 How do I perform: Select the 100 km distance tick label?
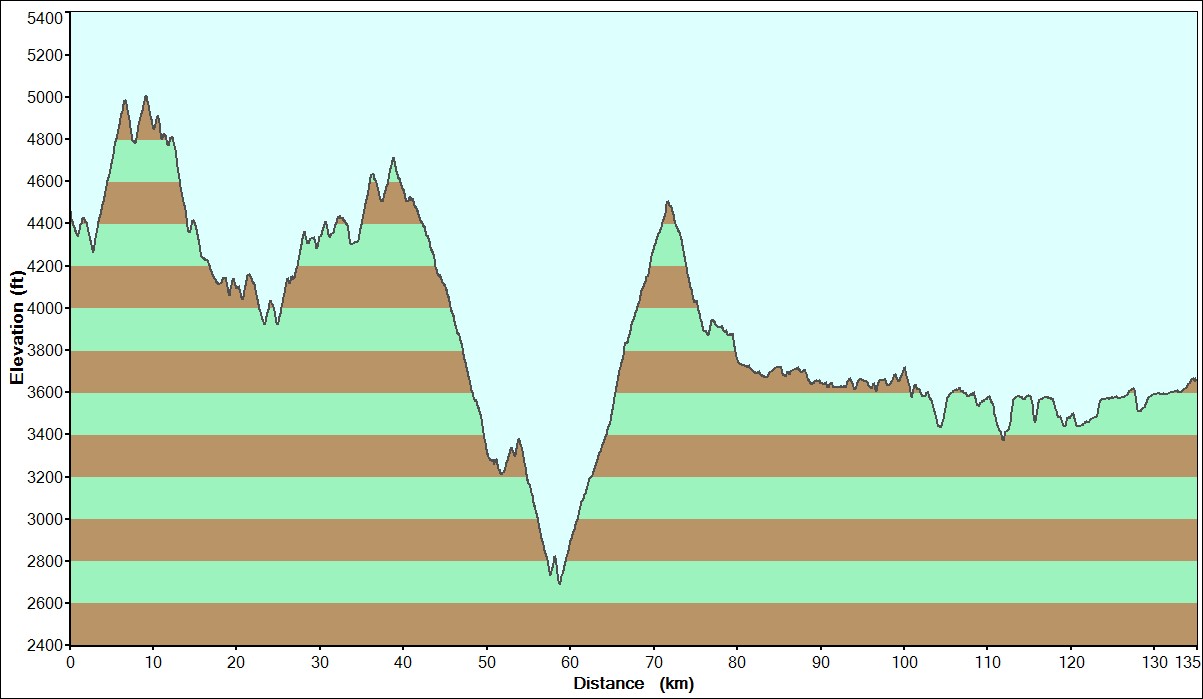(x=904, y=661)
